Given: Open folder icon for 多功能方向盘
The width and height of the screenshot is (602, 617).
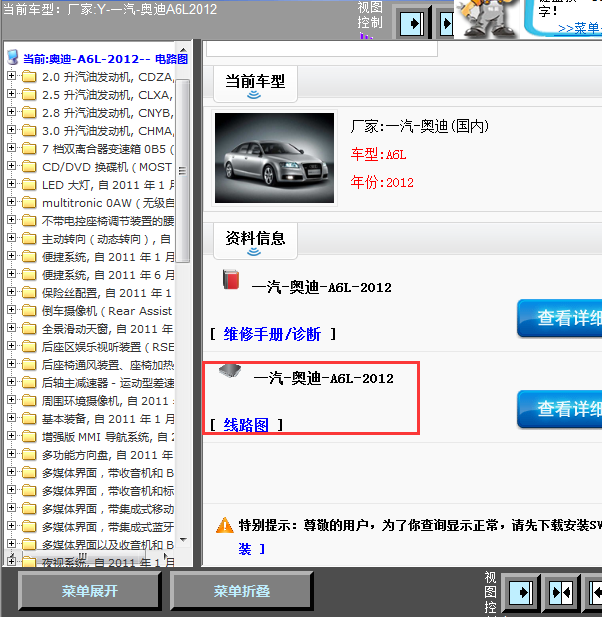Looking at the screenshot, I should [x=29, y=454].
